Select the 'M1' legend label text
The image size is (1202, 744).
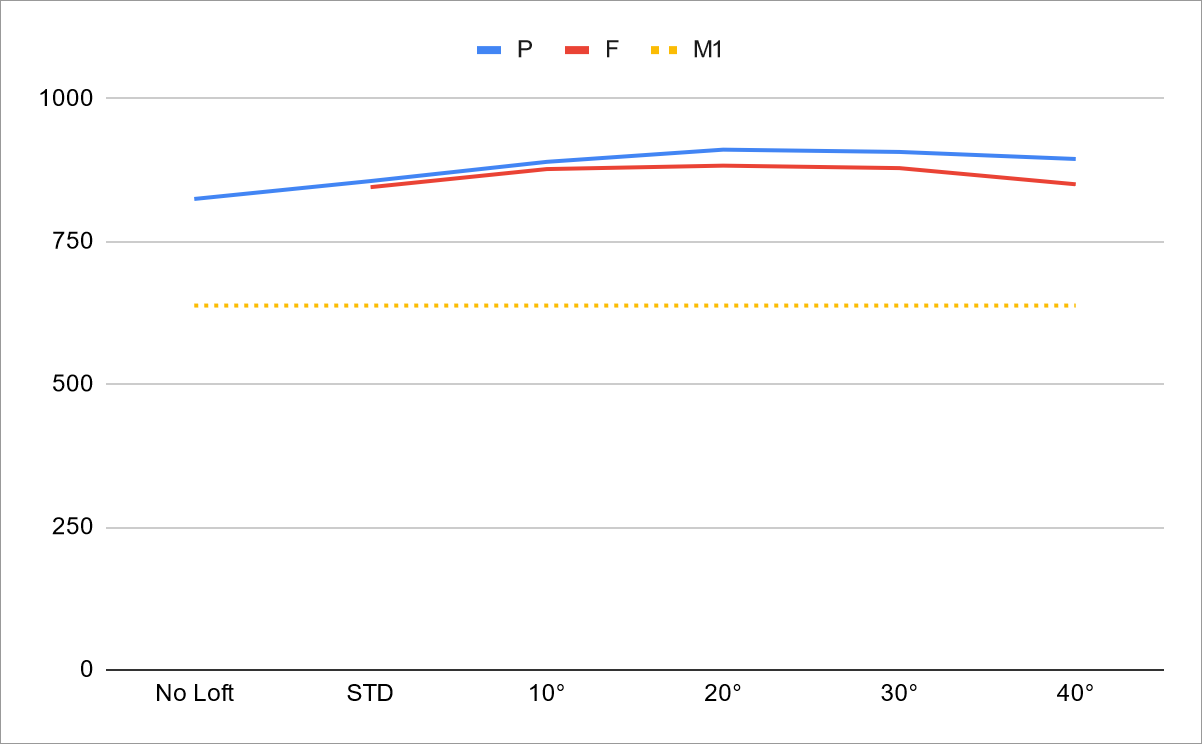coord(707,49)
